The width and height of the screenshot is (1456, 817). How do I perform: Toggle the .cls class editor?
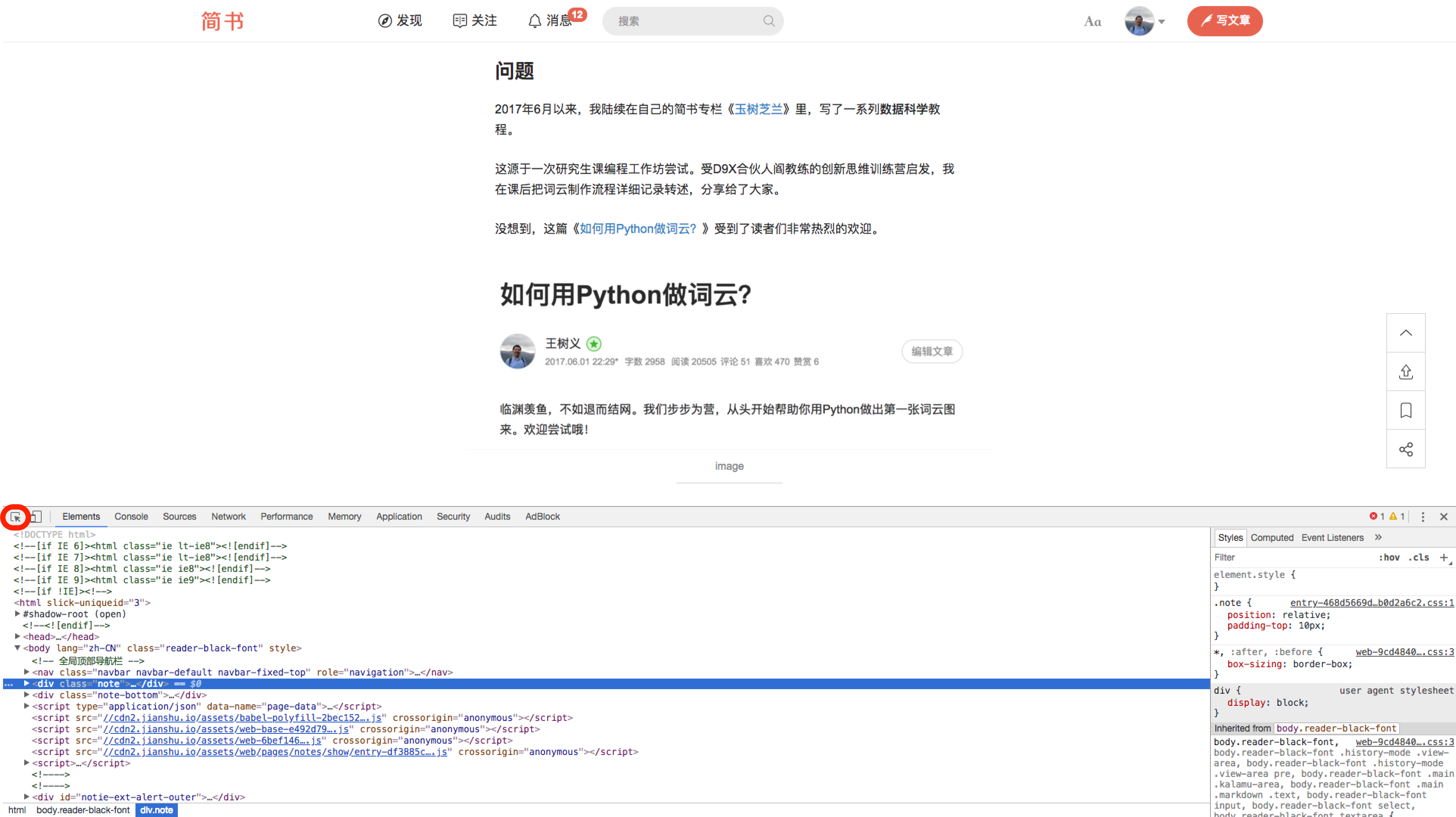coord(1419,557)
